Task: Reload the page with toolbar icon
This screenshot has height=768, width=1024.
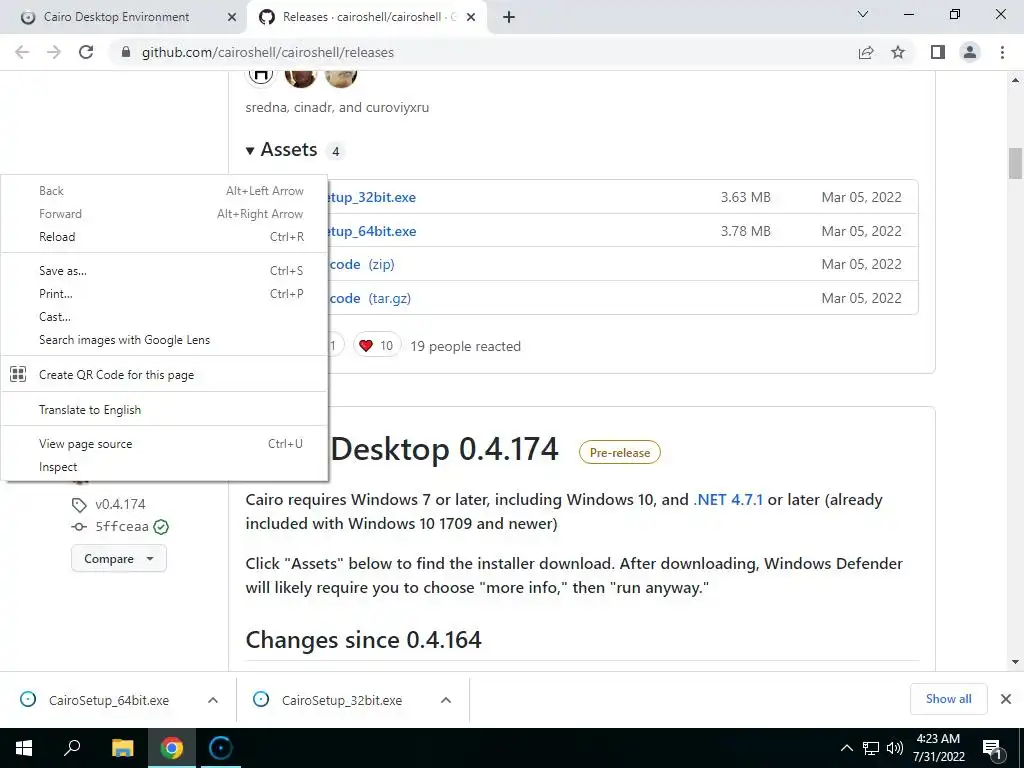Action: 86,52
